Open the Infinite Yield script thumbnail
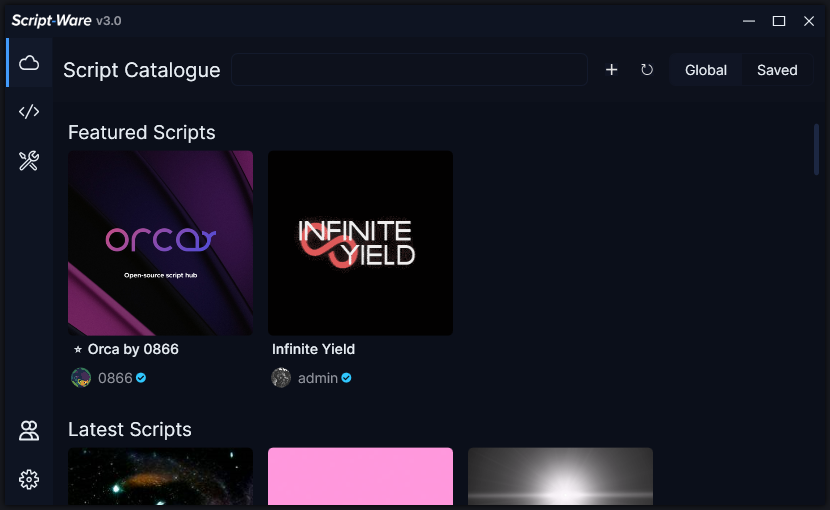Viewport: 830px width, 510px height. (x=360, y=243)
